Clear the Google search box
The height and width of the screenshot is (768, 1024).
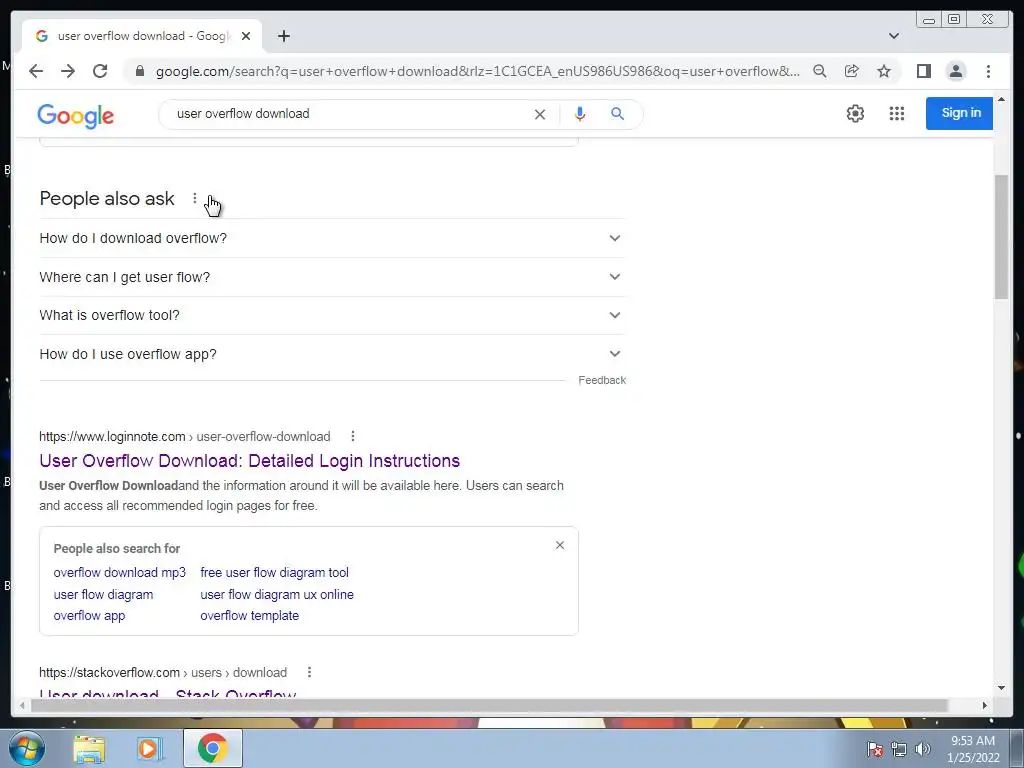coord(539,114)
